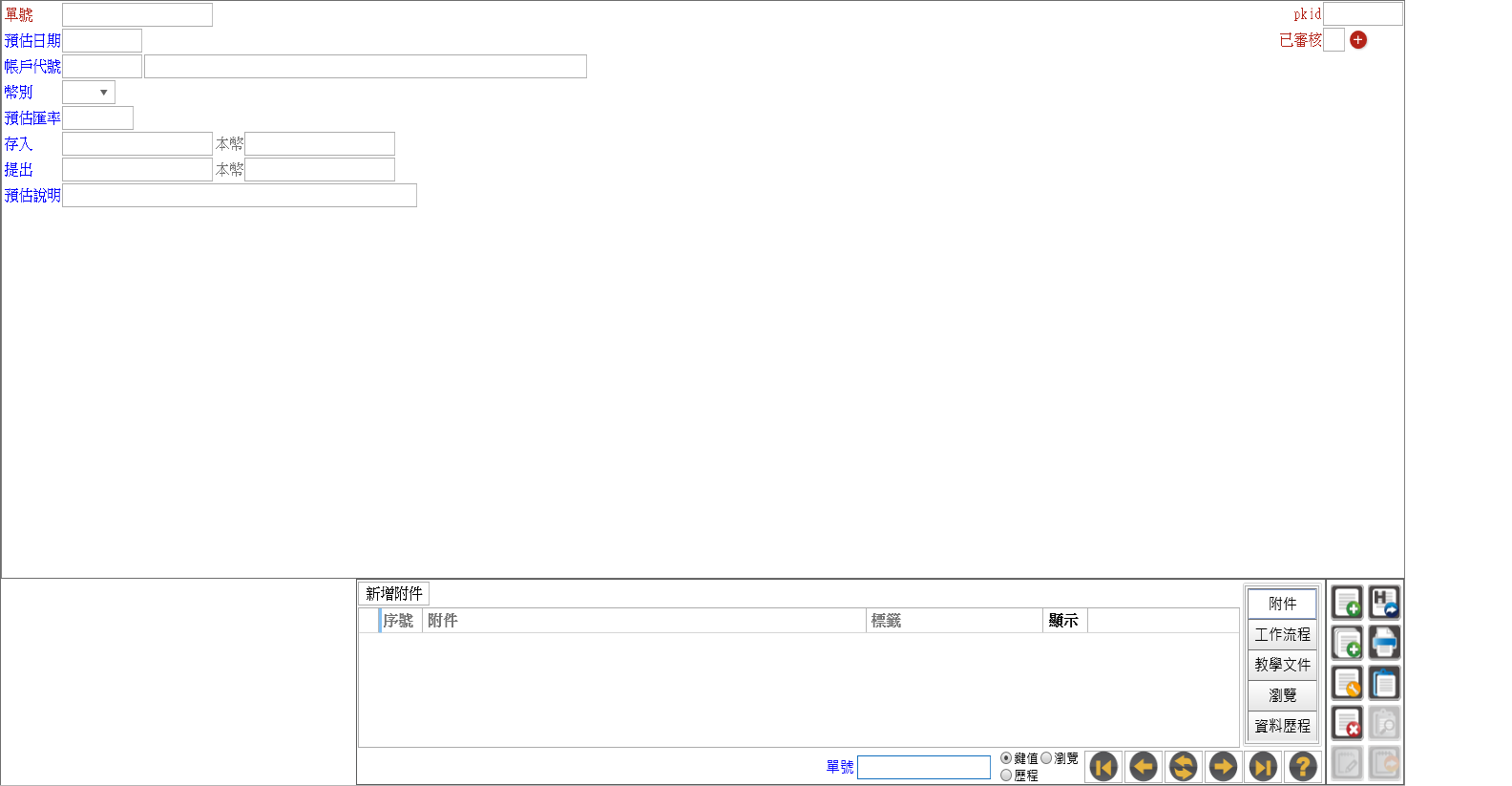Viewport: 1512px width, 786px height.
Task: Click the delete record icon with red X
Action: click(1347, 723)
